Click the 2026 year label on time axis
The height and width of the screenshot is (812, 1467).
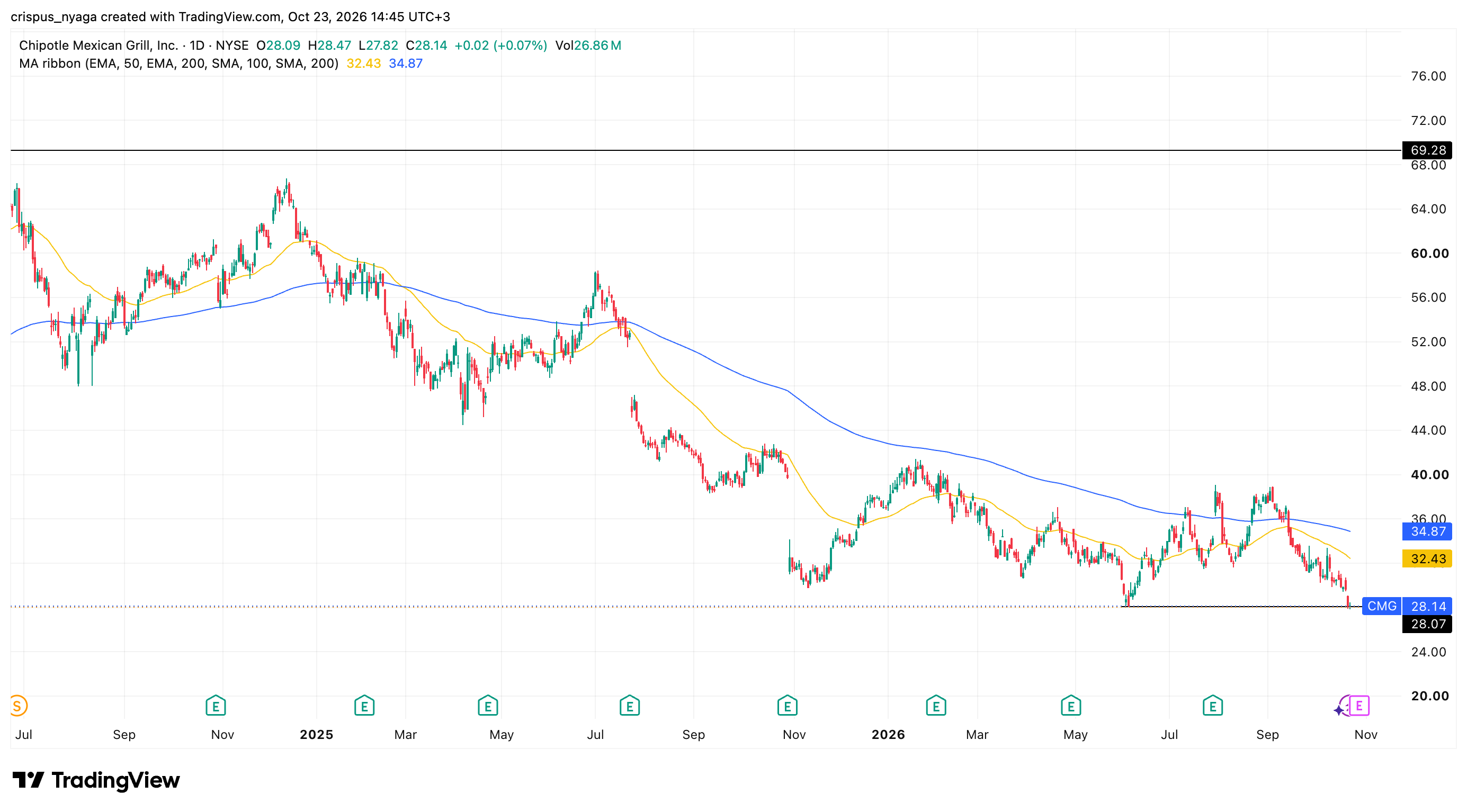coord(888,735)
